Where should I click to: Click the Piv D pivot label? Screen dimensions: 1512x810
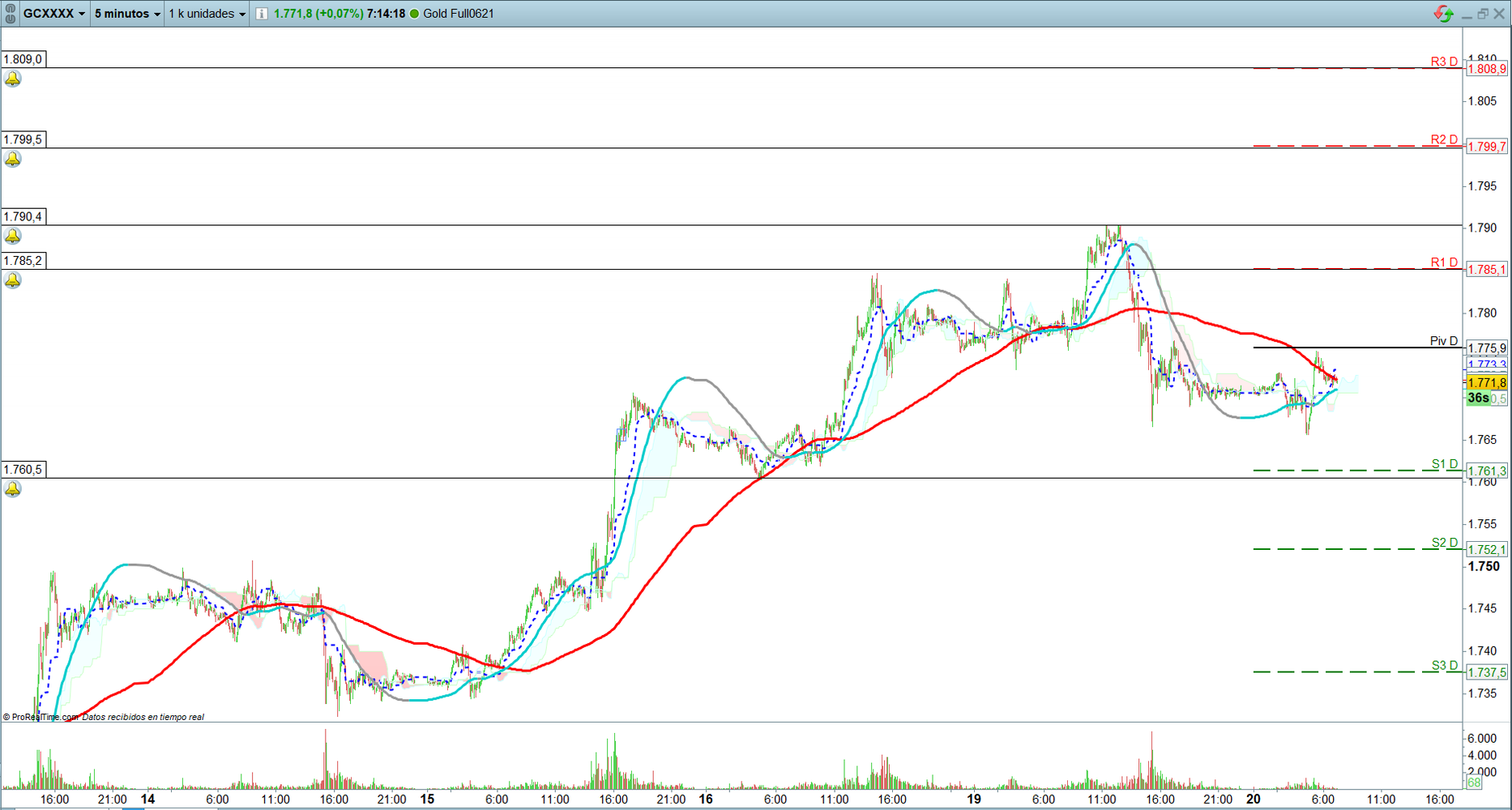(x=1443, y=341)
